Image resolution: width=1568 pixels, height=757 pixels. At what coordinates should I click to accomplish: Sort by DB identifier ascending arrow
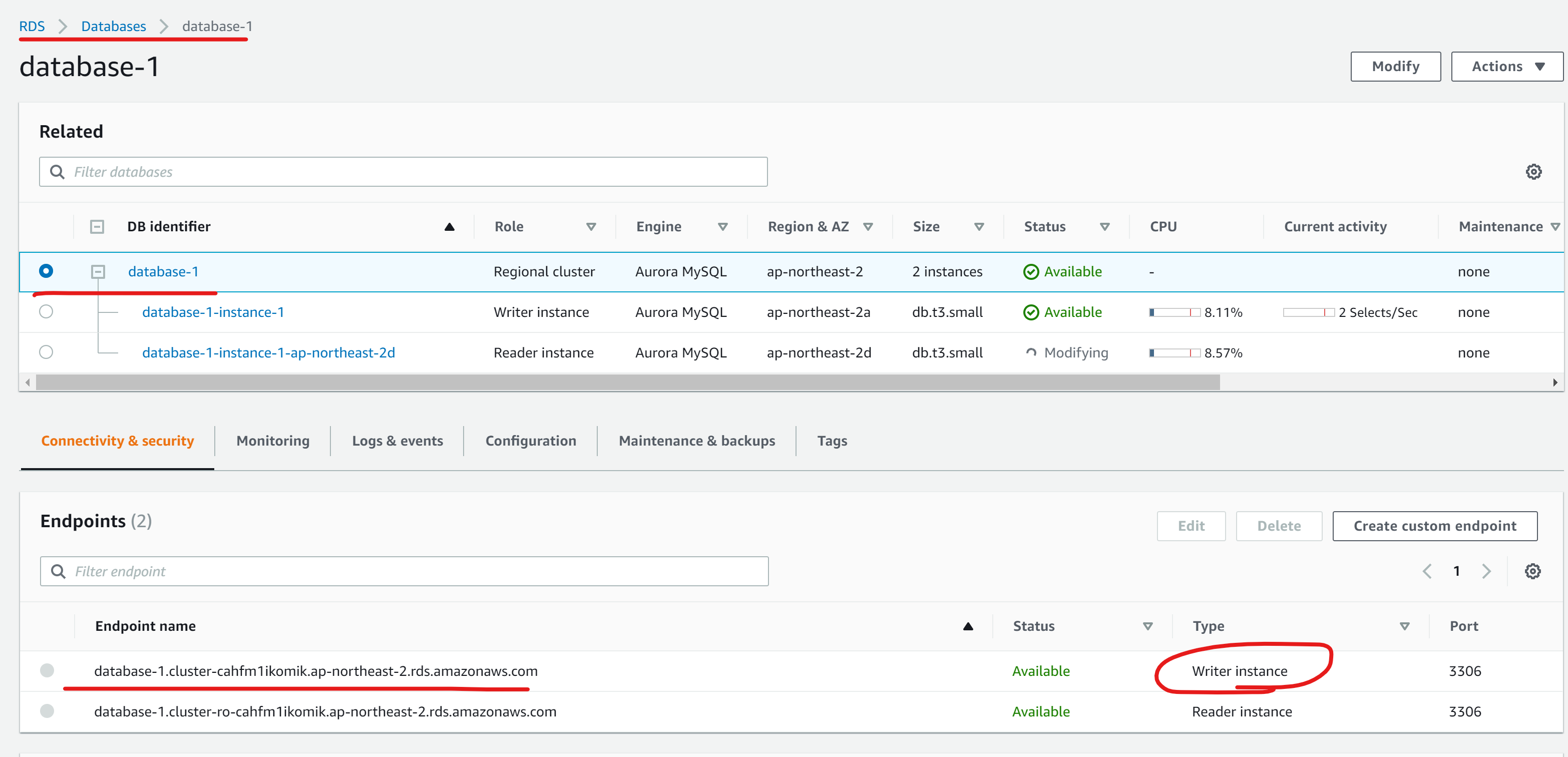[449, 226]
